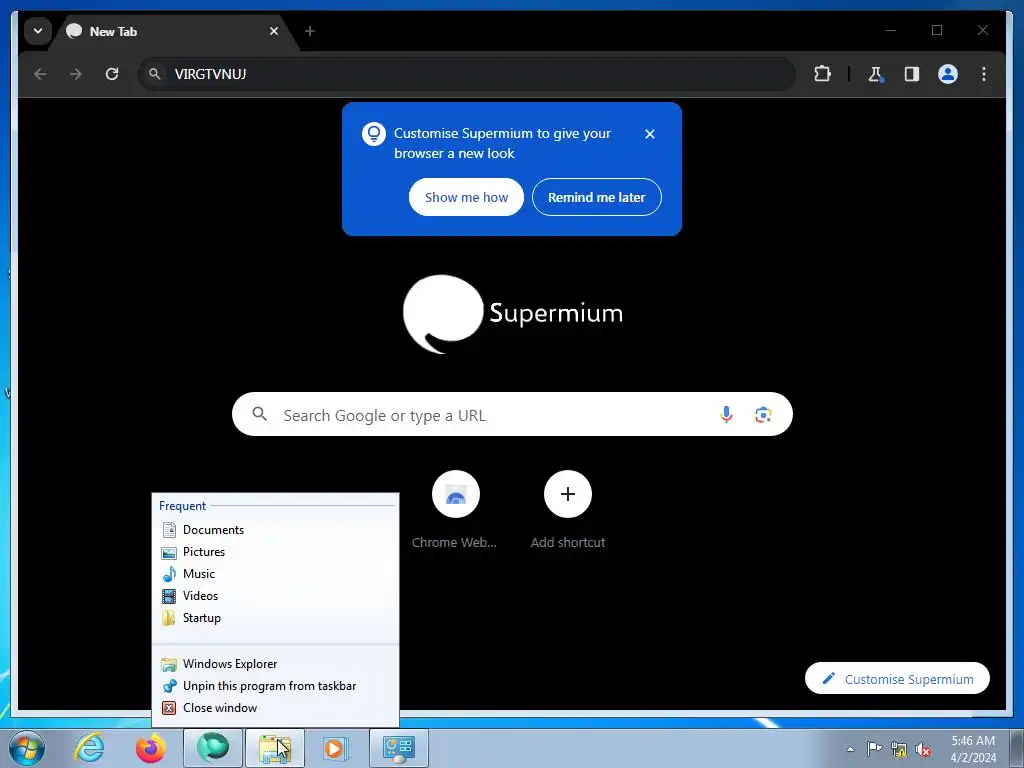Click the network tray icon
The width and height of the screenshot is (1024, 768).
[899, 750]
